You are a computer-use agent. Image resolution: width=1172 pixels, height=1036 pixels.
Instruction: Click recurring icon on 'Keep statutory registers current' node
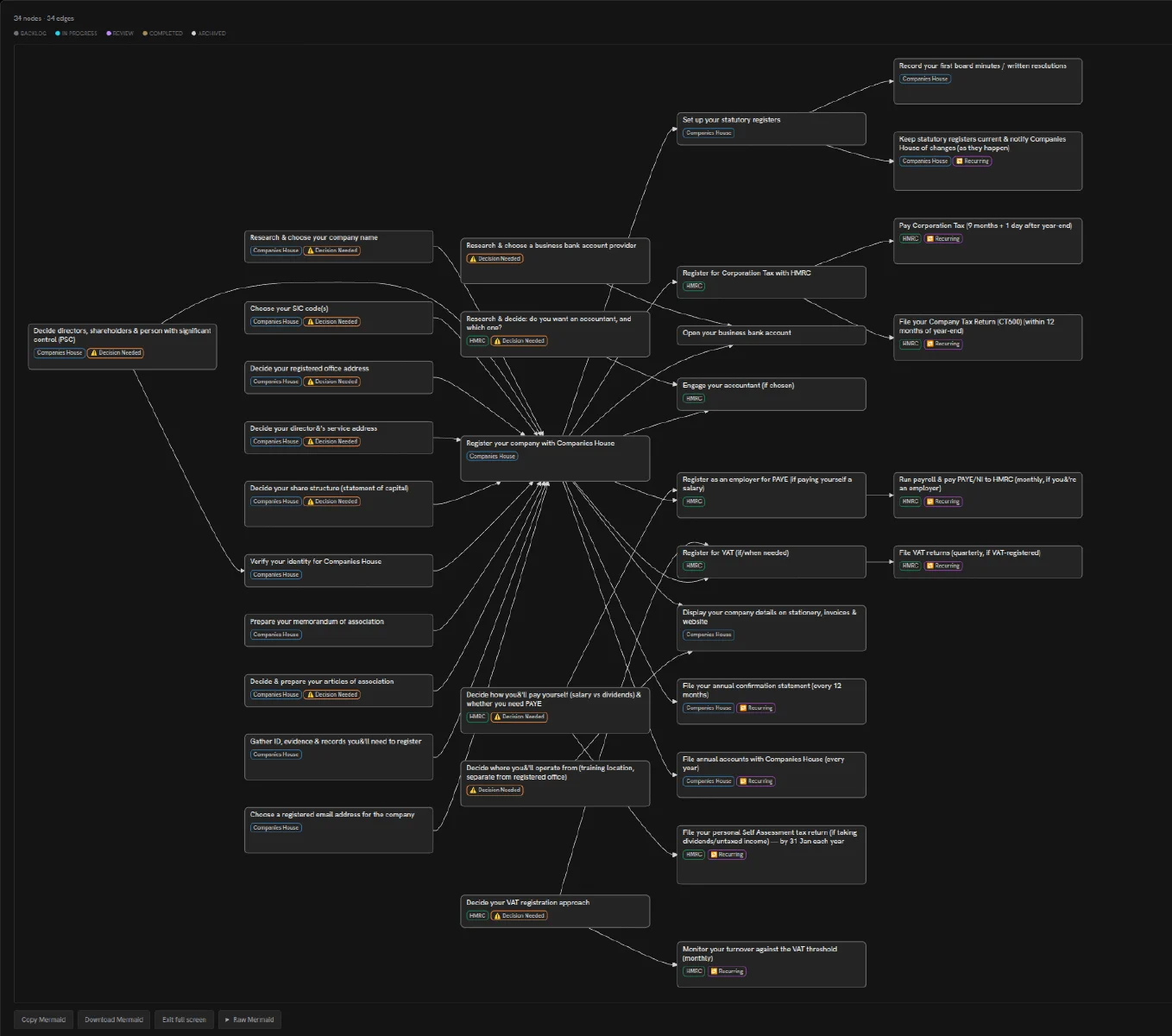(959, 161)
